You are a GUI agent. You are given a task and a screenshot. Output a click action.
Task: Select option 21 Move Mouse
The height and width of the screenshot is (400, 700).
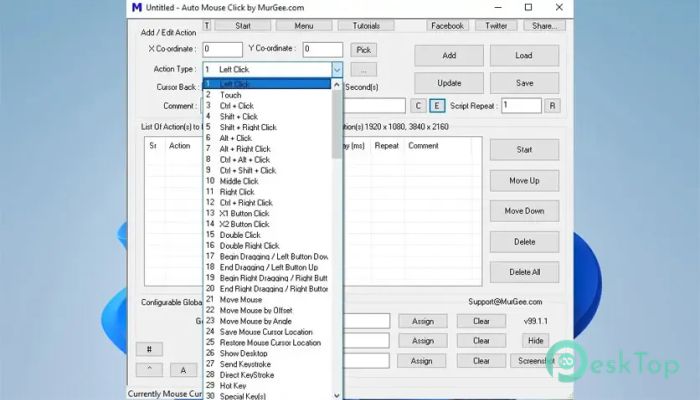tap(267, 300)
